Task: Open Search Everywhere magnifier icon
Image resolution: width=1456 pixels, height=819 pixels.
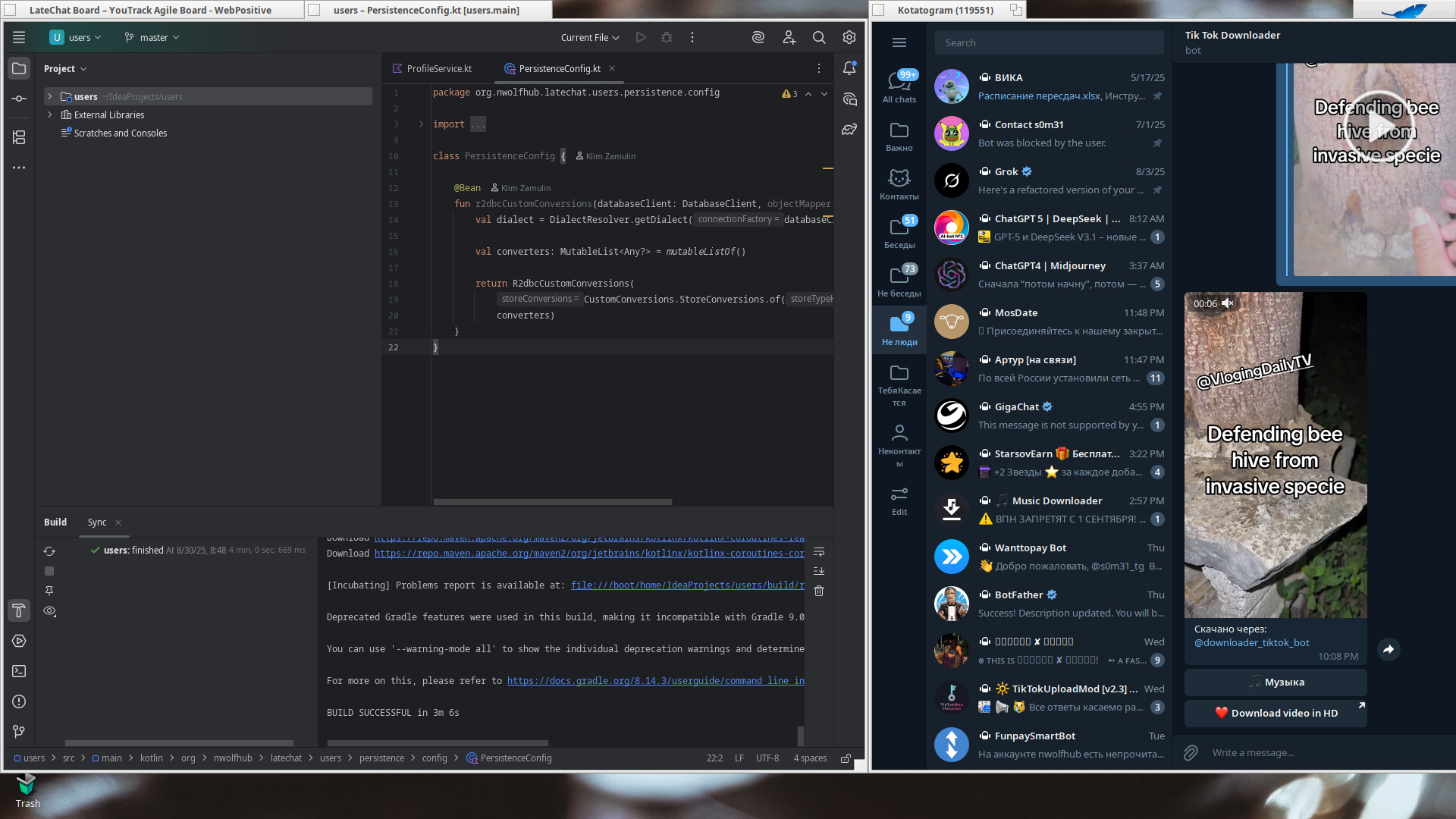Action: pos(819,37)
